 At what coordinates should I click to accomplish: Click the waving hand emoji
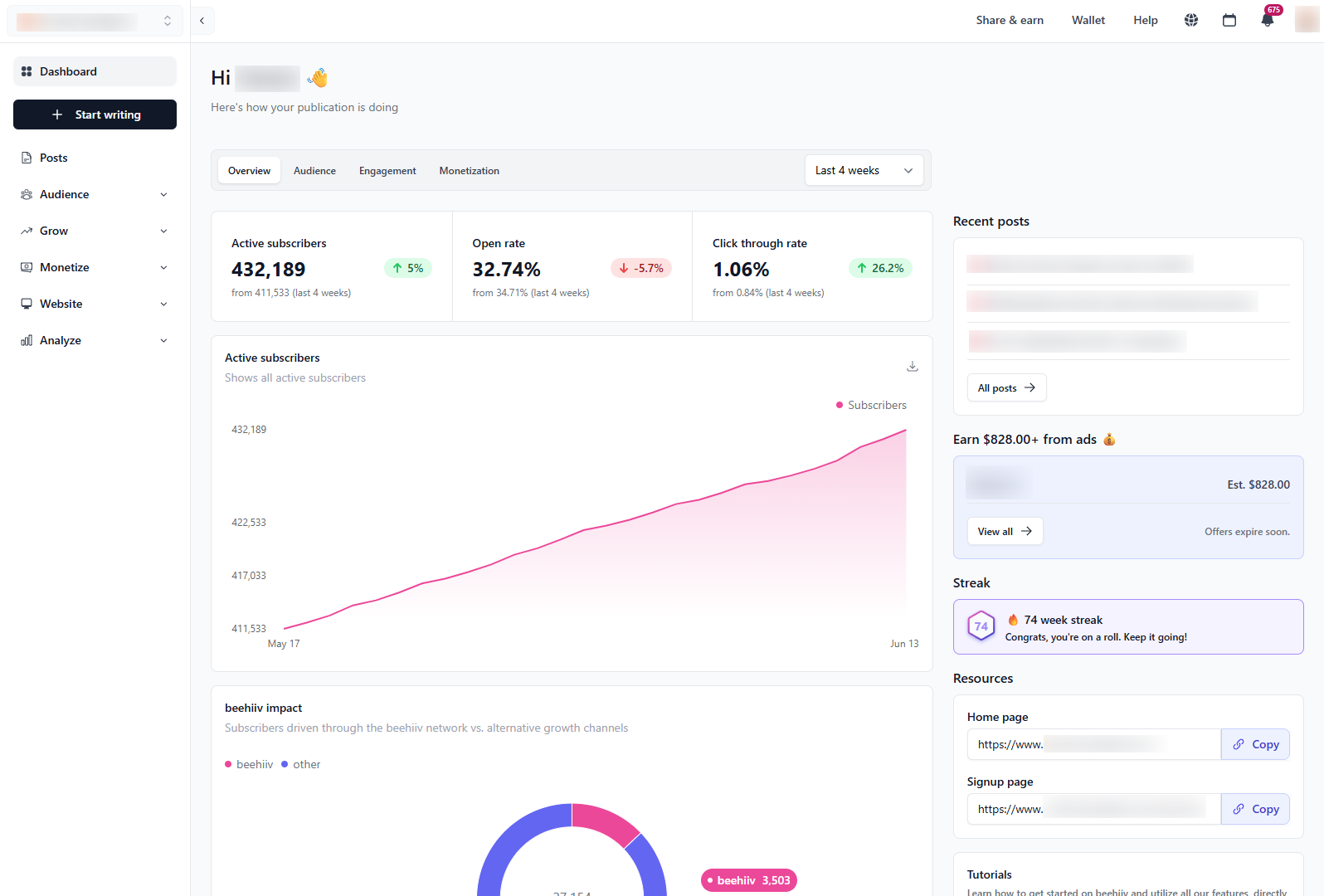pyautogui.click(x=318, y=78)
